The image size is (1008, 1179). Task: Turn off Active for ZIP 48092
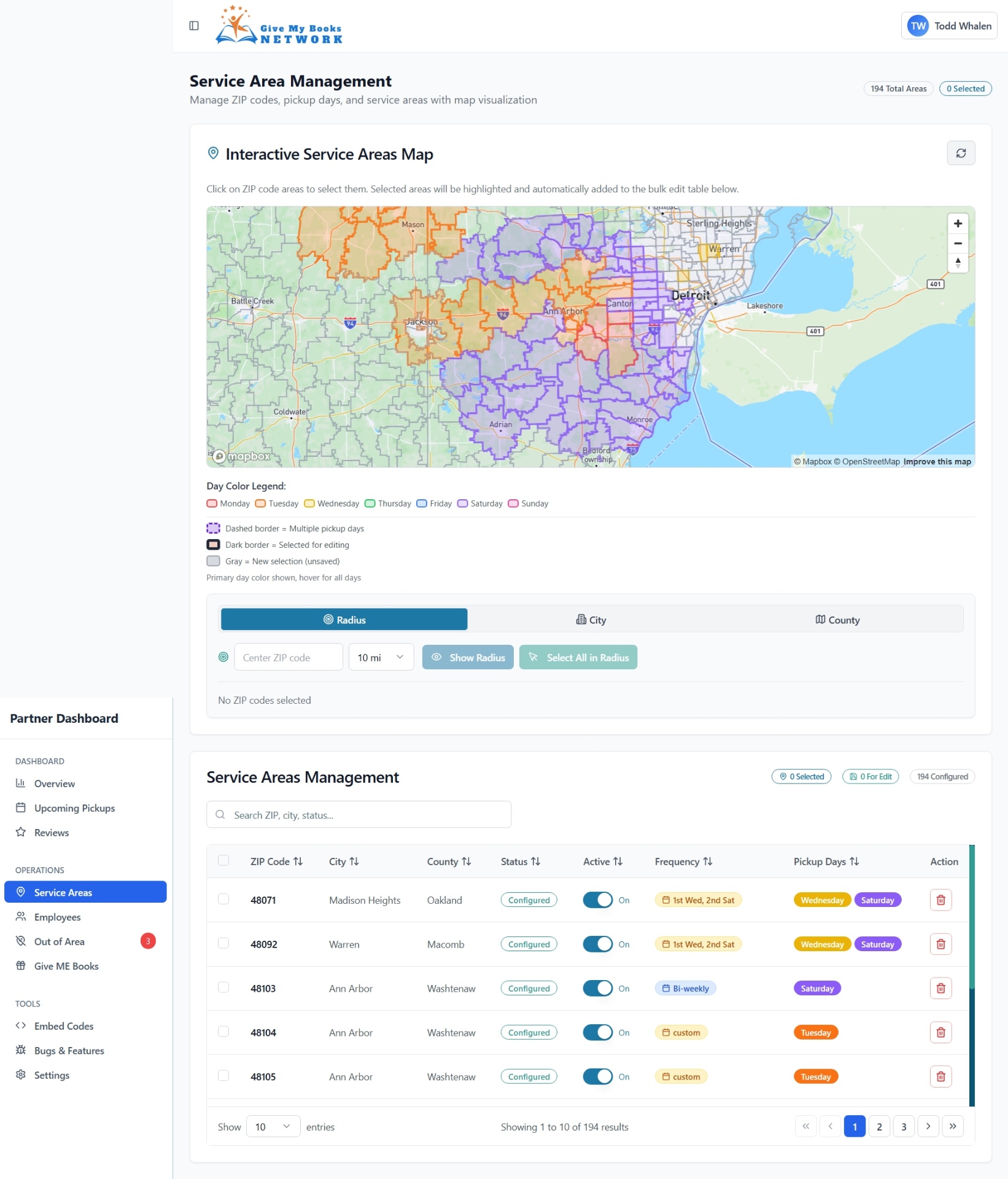coord(597,944)
